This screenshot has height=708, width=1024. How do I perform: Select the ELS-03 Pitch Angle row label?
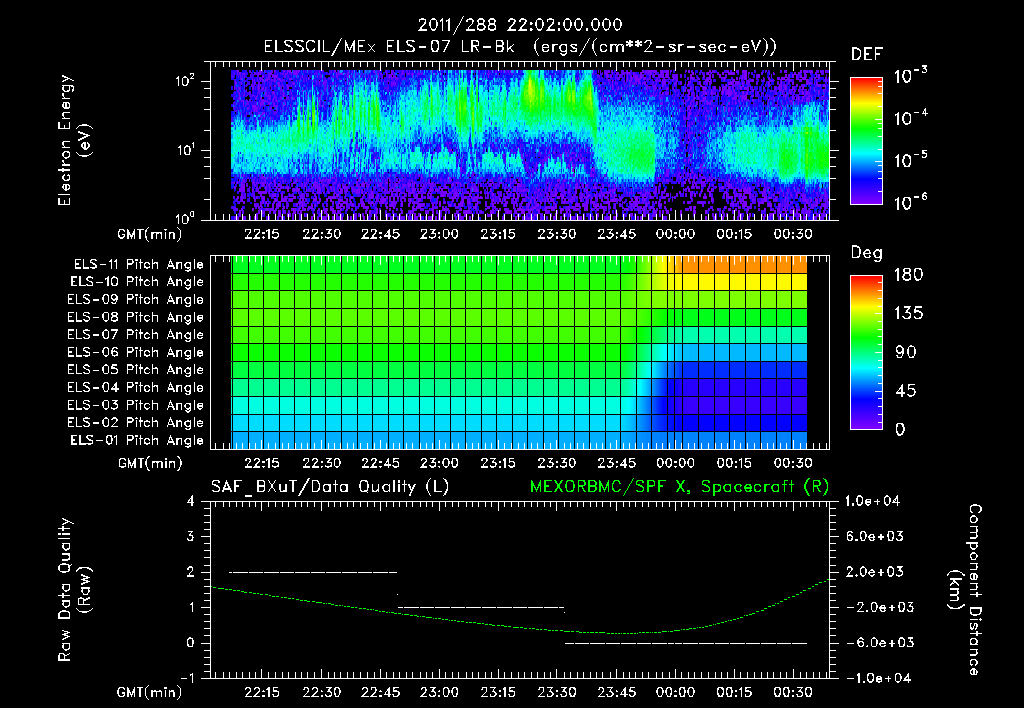(x=136, y=406)
